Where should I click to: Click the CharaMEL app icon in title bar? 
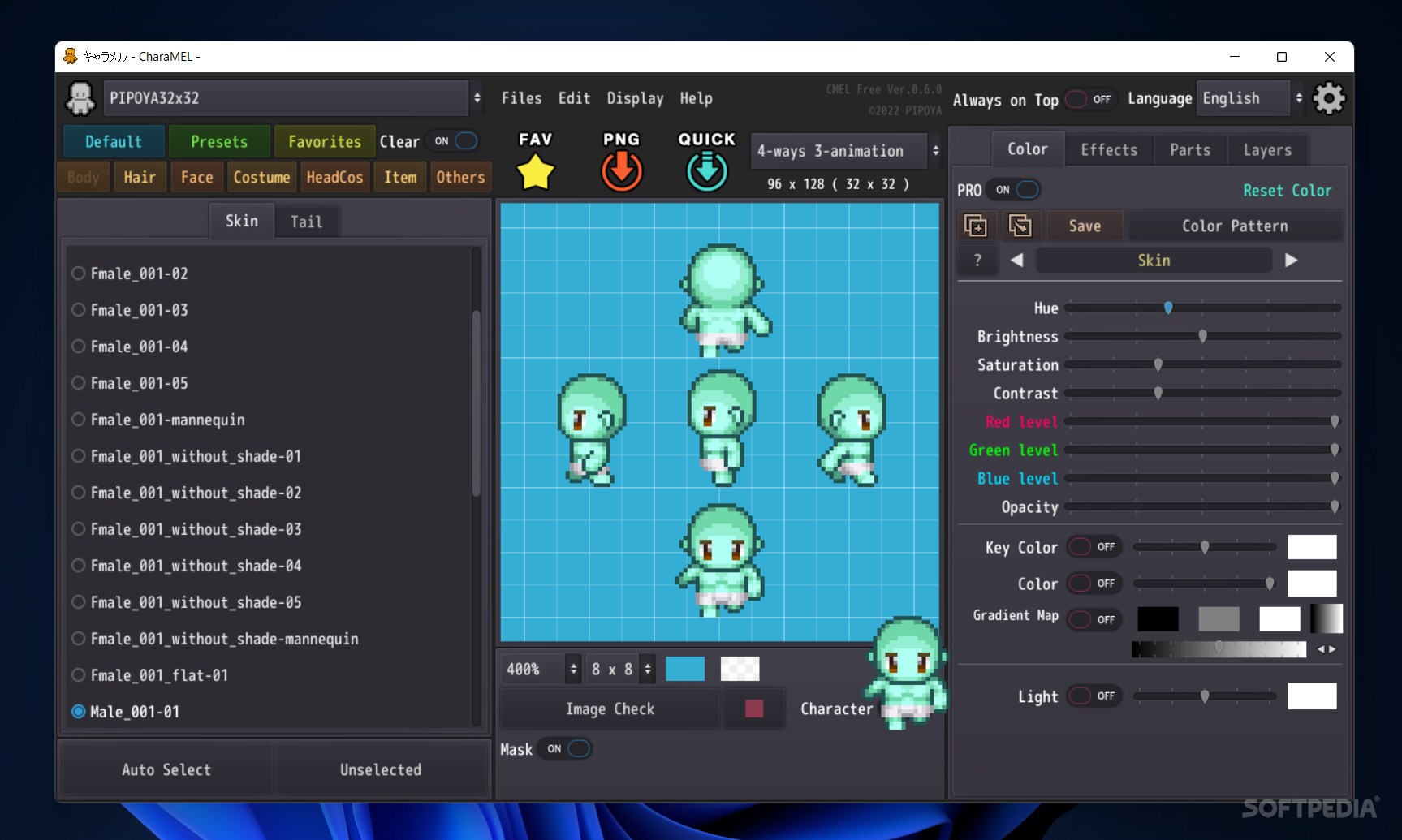tap(71, 56)
